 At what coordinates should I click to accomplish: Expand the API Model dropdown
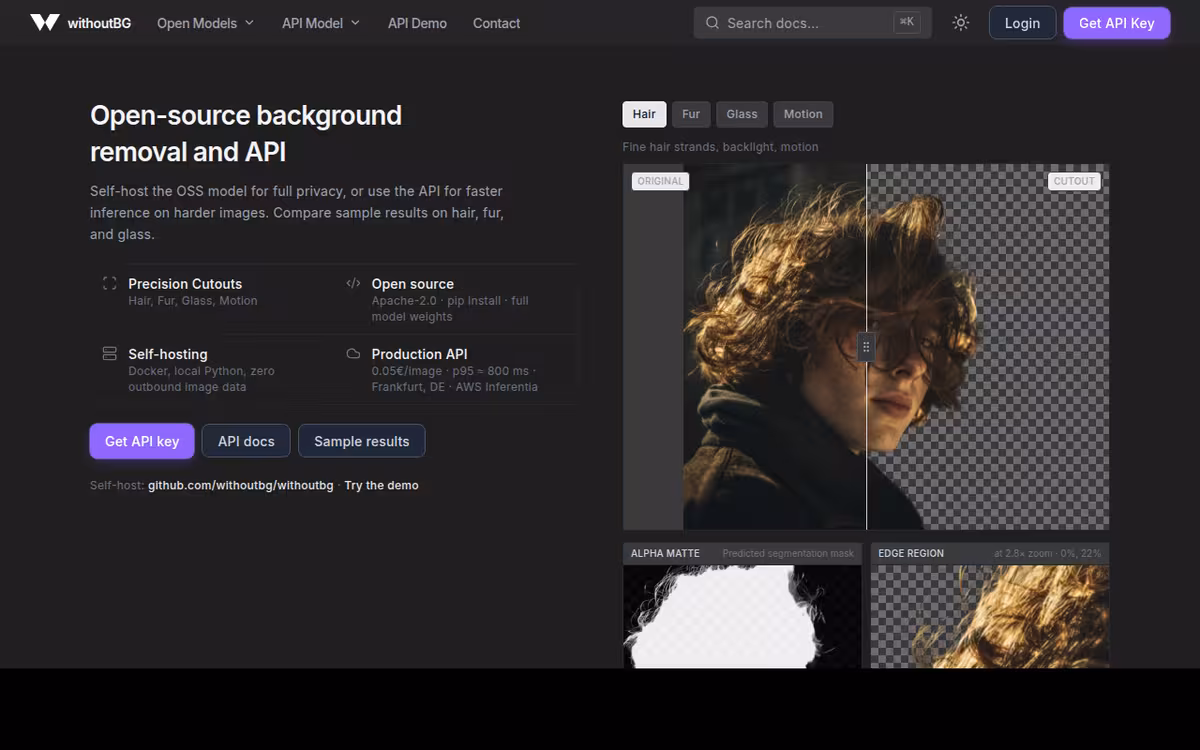[320, 22]
